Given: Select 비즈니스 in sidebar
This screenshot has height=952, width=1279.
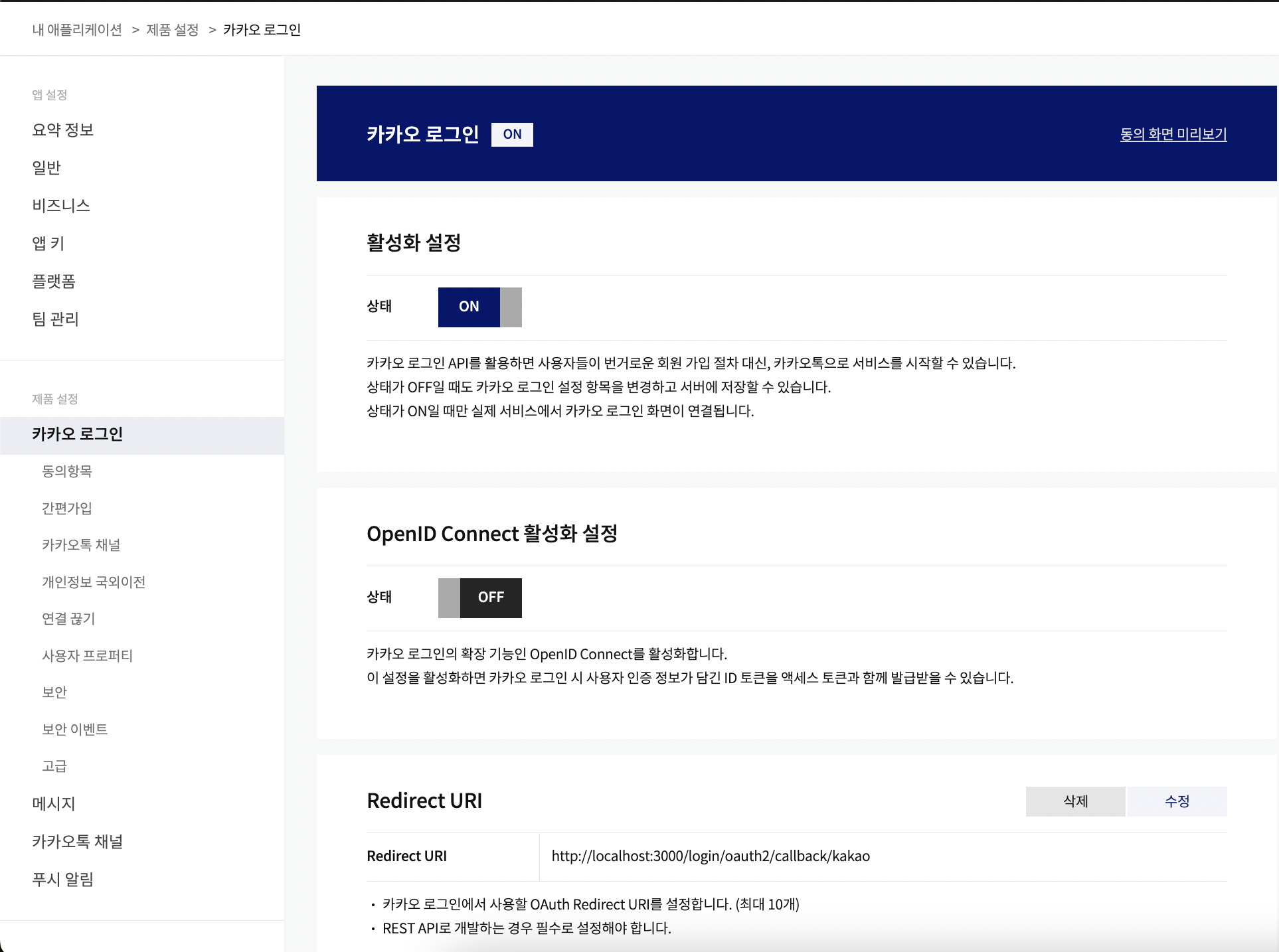Looking at the screenshot, I should point(61,205).
